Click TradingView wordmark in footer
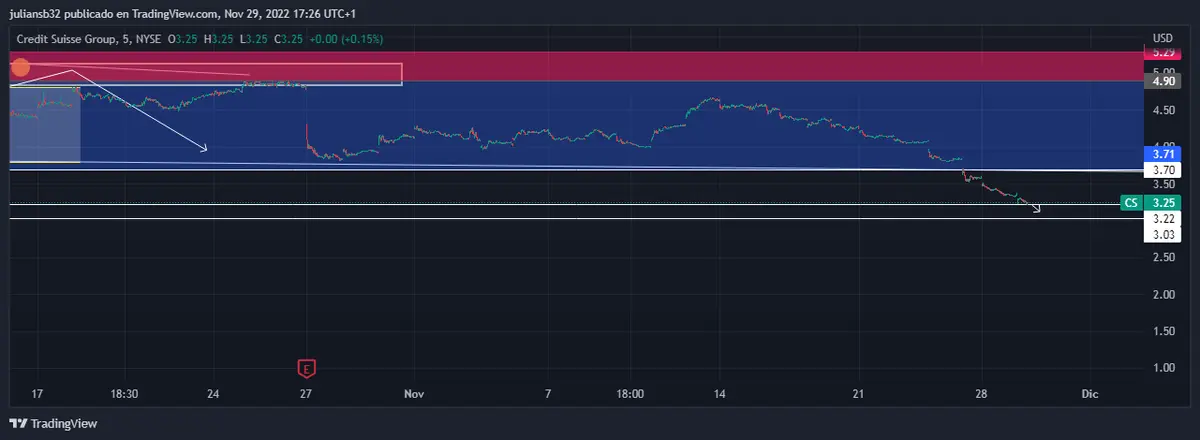 pos(64,424)
